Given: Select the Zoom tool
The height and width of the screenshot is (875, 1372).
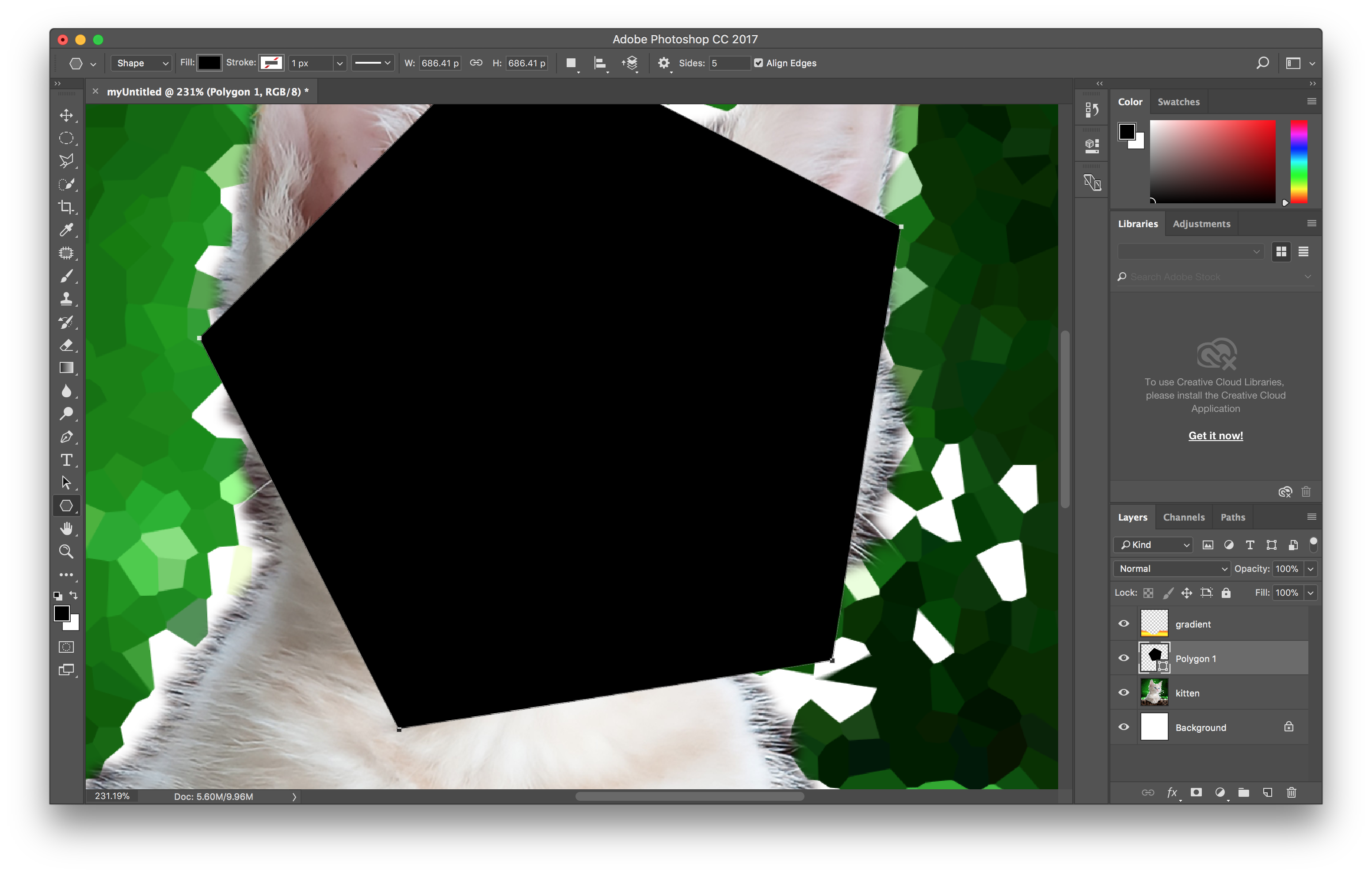Looking at the screenshot, I should 66,552.
